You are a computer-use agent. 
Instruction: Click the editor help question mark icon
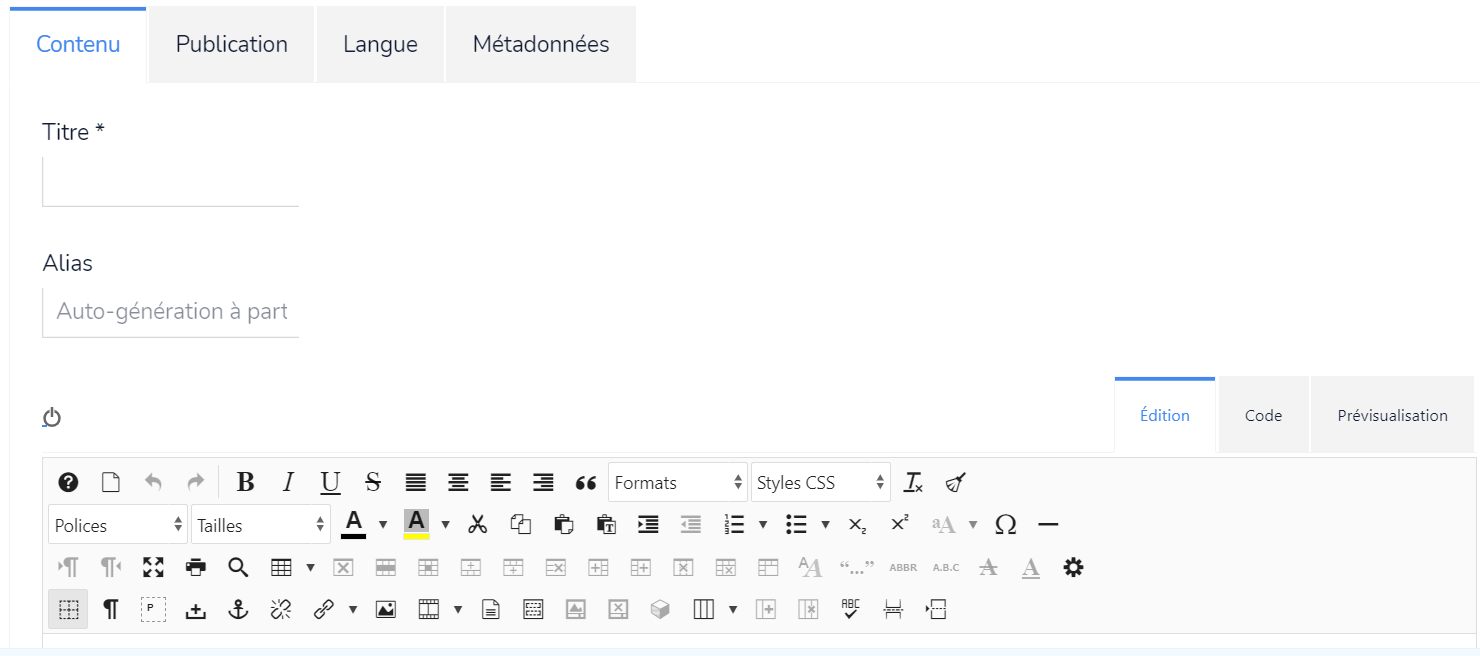[68, 483]
